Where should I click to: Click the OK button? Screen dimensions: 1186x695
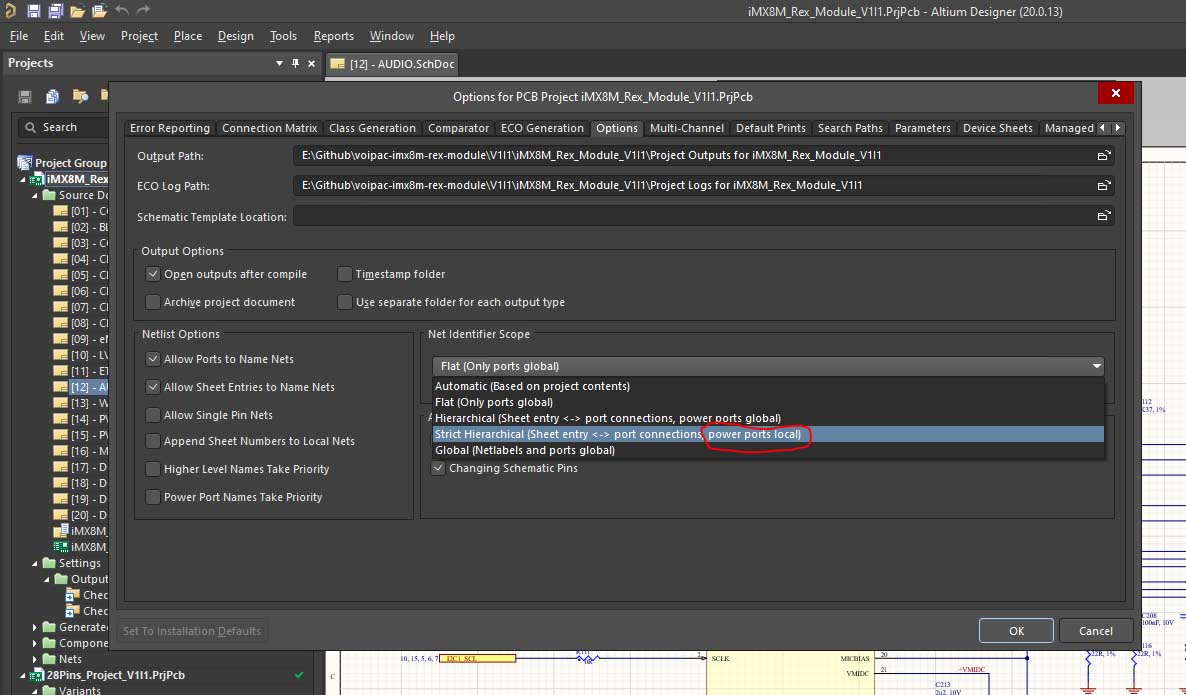(x=1016, y=631)
